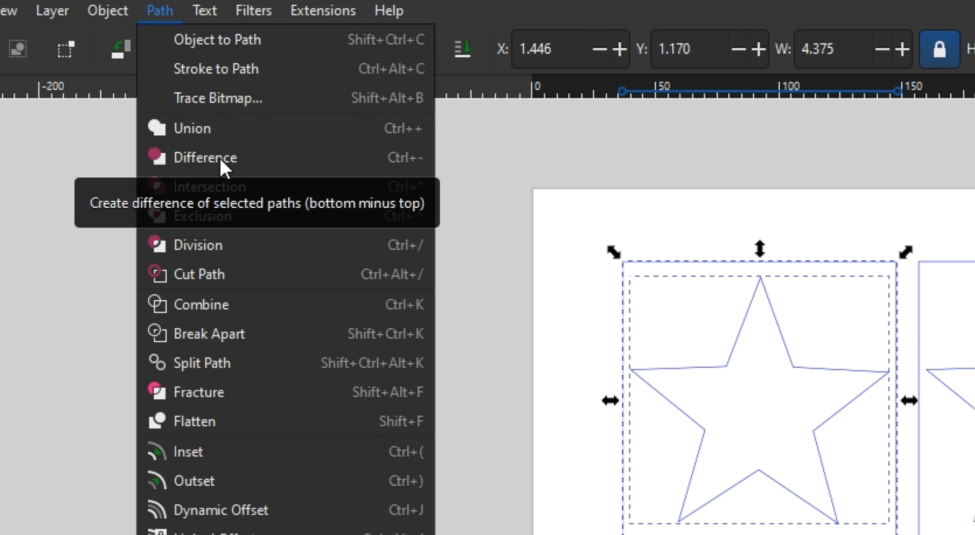
Task: Click the Cut Path icon
Action: click(x=157, y=274)
